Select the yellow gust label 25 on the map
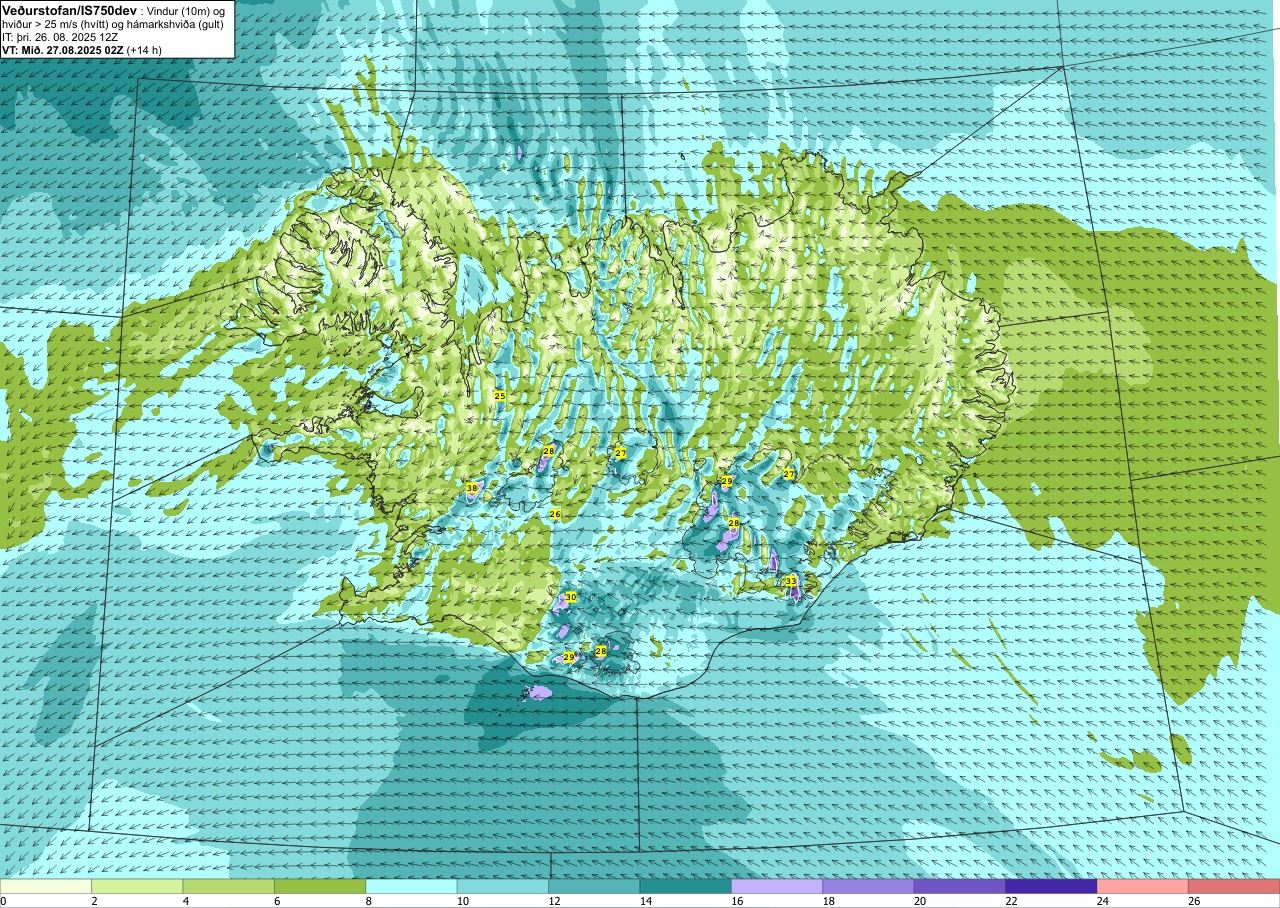 (x=500, y=397)
